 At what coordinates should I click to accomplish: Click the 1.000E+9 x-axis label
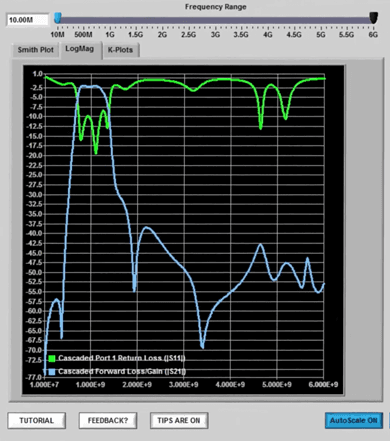(x=90, y=385)
